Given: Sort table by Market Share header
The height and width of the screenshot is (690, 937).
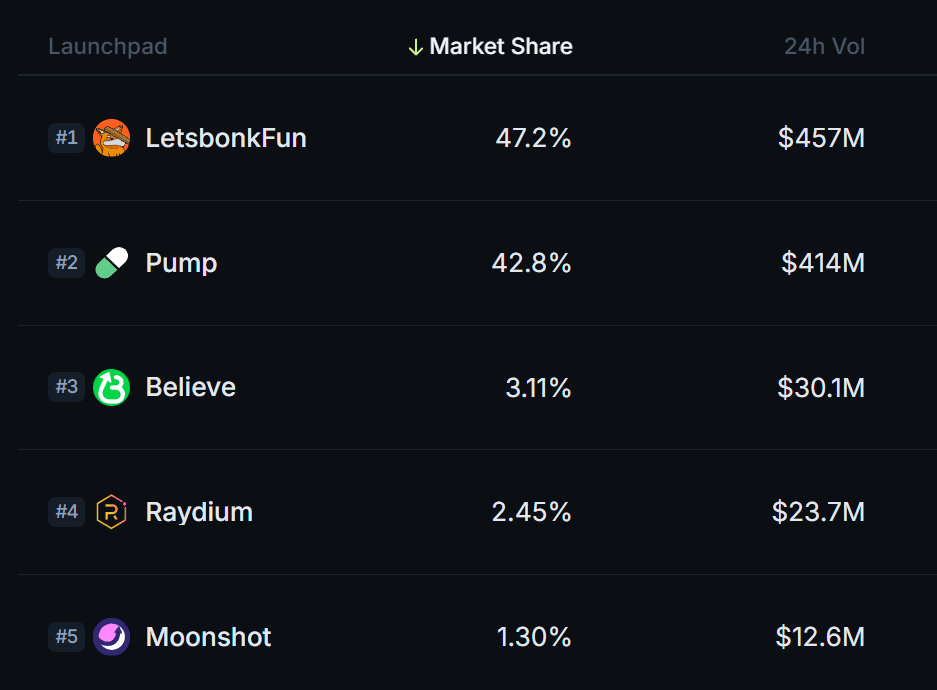Looking at the screenshot, I should [x=501, y=47].
